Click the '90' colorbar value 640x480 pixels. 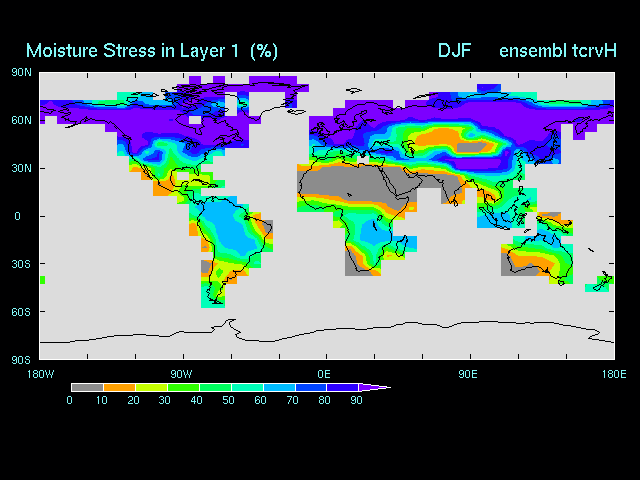(356, 400)
